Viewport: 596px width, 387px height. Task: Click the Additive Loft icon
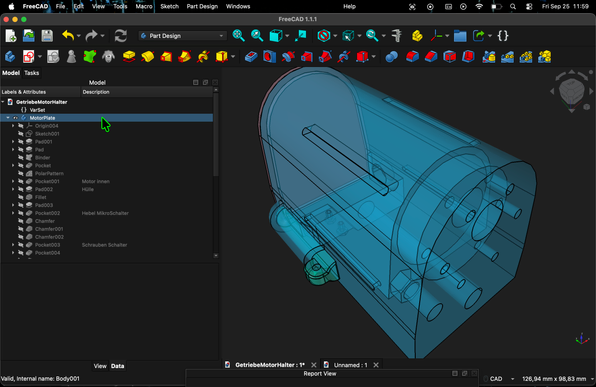(x=166, y=57)
